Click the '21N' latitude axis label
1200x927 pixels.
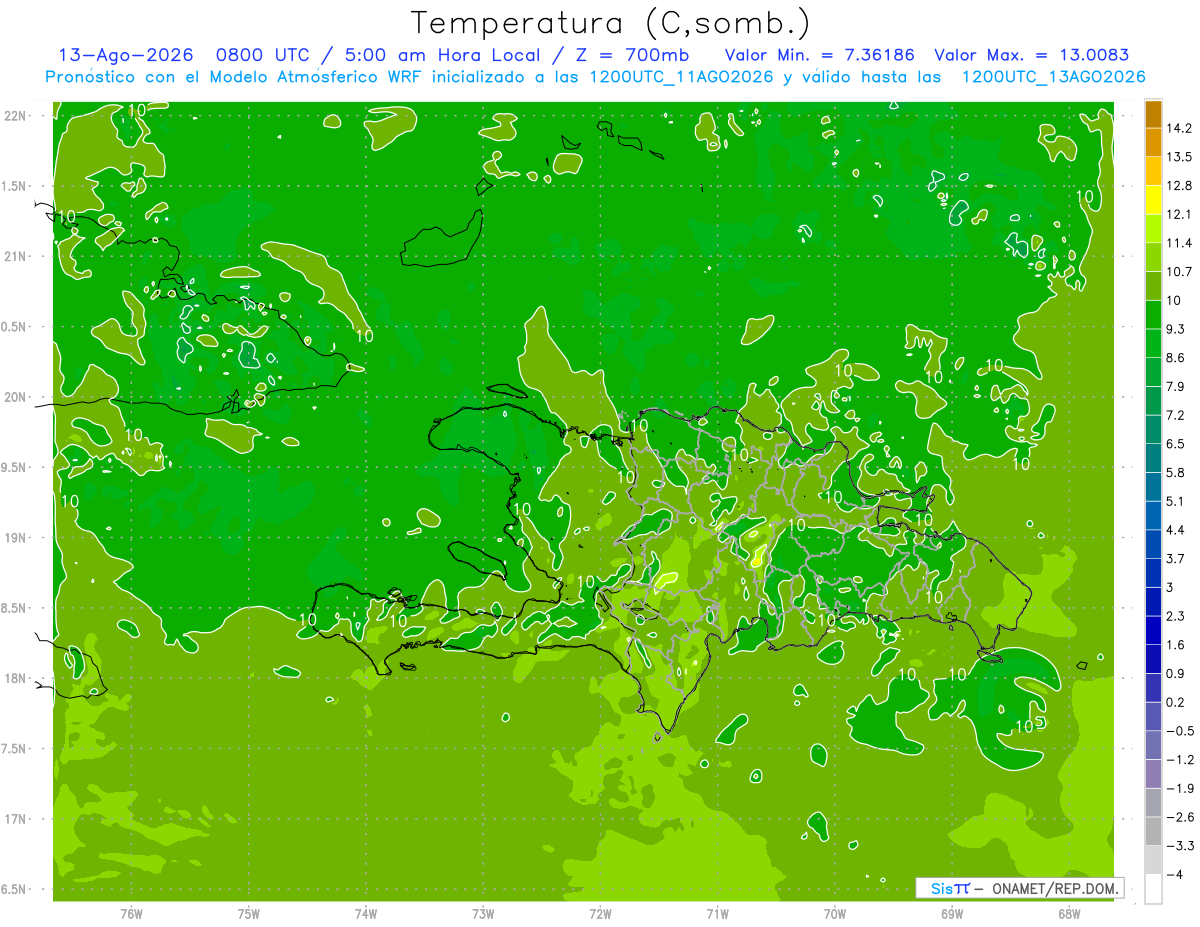(x=14, y=257)
